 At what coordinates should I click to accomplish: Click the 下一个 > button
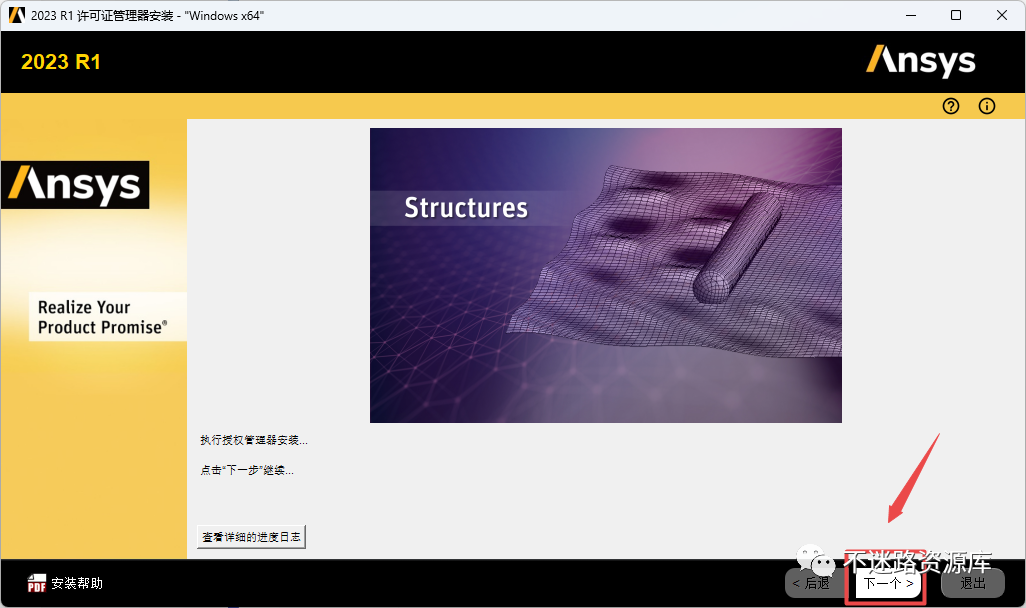tap(888, 583)
